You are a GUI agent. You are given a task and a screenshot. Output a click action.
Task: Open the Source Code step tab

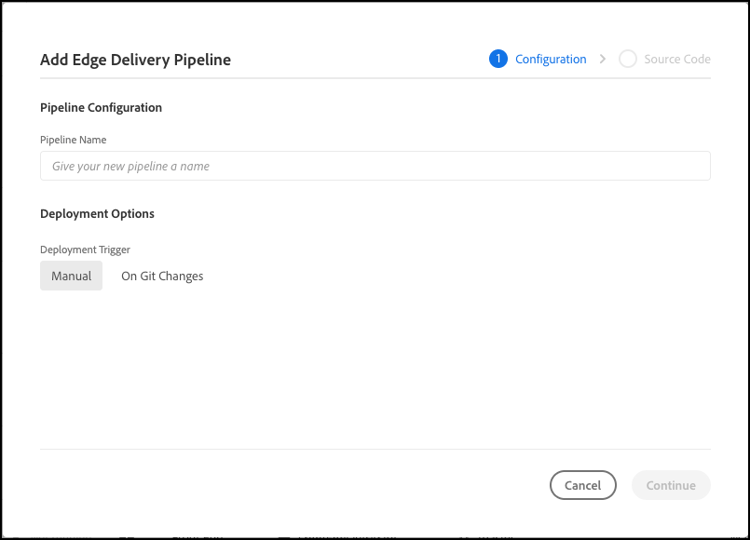677,59
